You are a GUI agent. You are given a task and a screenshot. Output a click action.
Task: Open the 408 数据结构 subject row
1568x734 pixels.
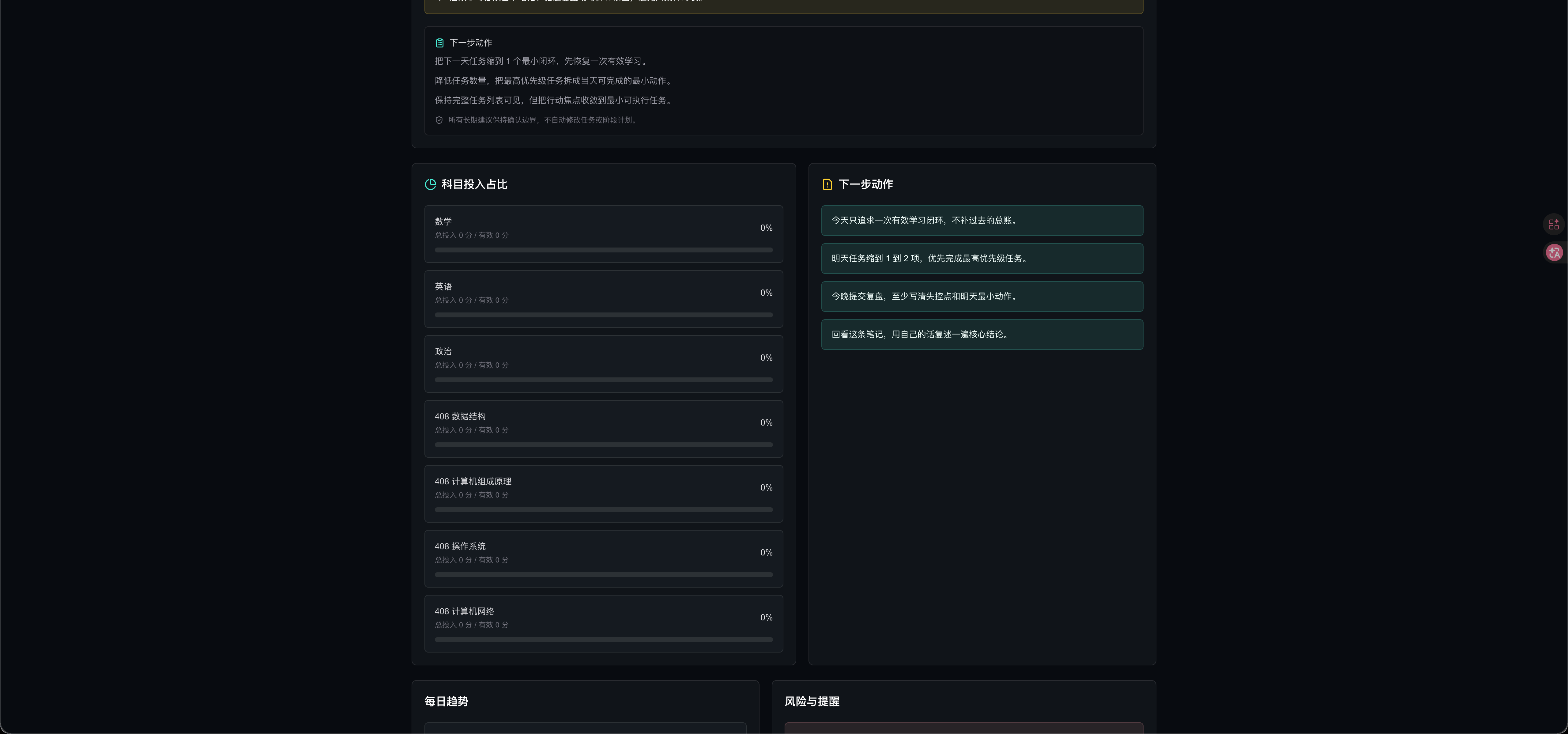(x=603, y=429)
